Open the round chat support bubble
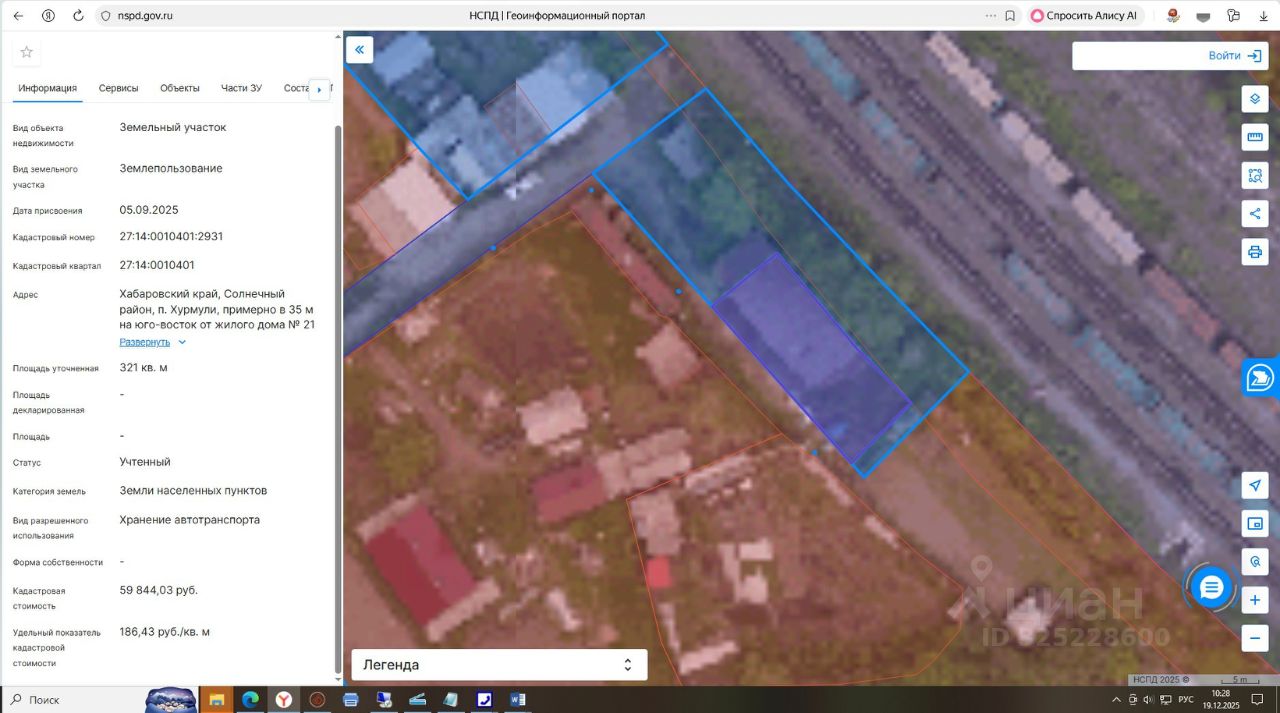The image size is (1280, 713). [1211, 587]
